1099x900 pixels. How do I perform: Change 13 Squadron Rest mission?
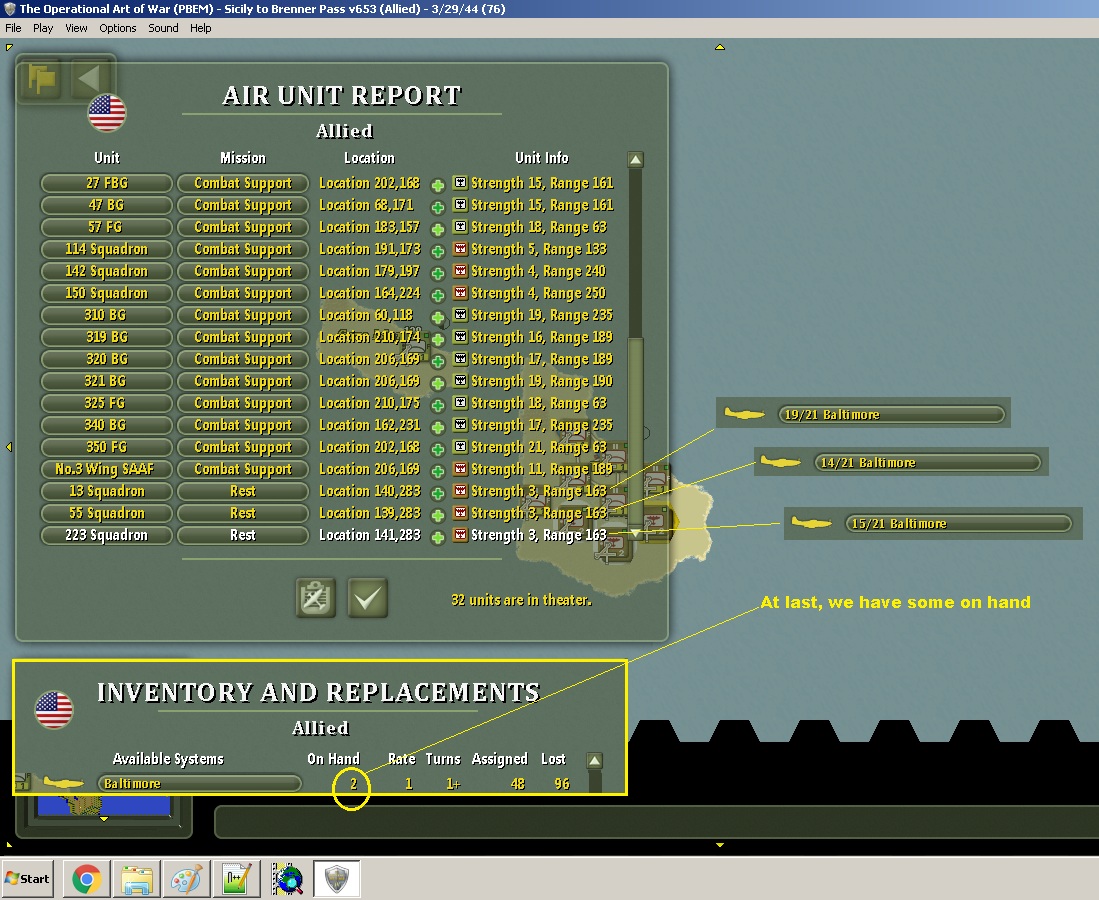(x=243, y=491)
